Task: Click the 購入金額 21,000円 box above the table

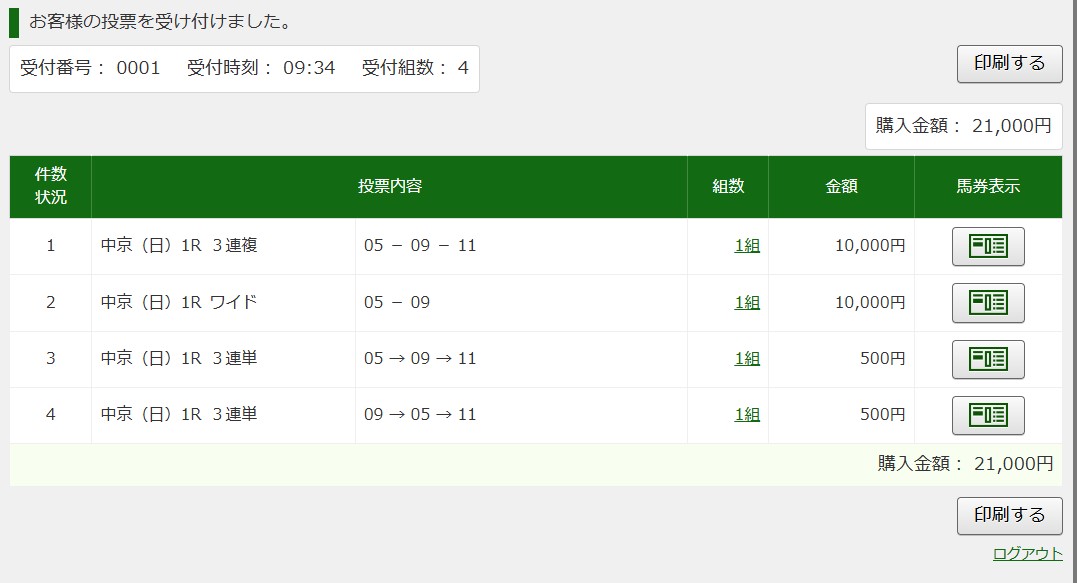Action: 963,126
